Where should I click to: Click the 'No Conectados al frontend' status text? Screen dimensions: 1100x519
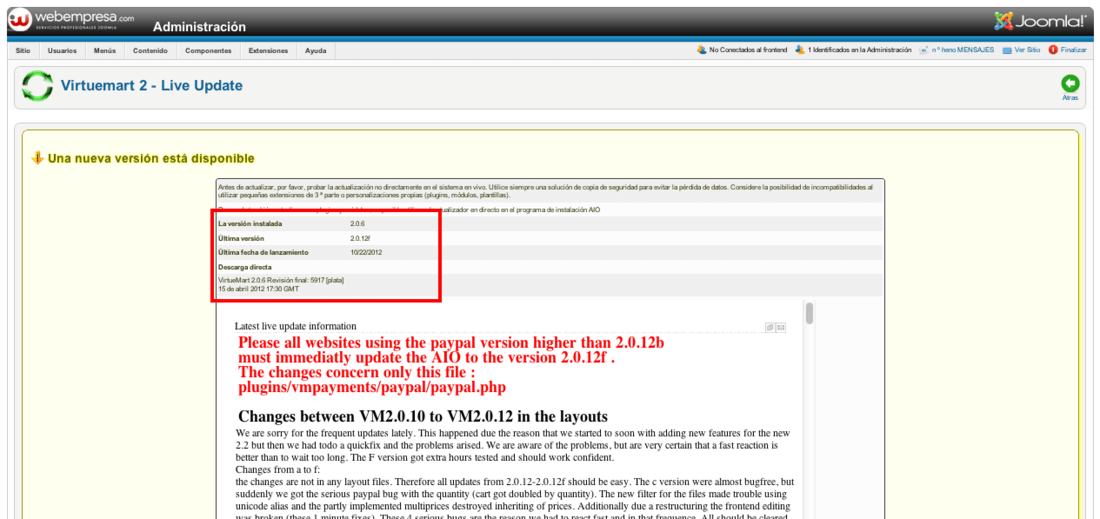[x=748, y=50]
